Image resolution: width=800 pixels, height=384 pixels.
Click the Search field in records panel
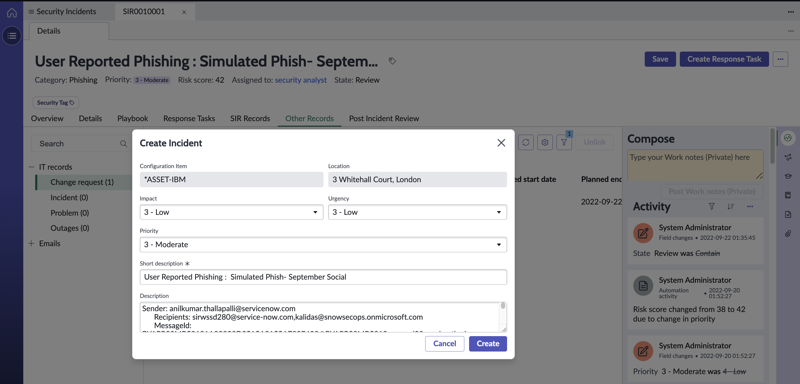pyautogui.click(x=82, y=144)
